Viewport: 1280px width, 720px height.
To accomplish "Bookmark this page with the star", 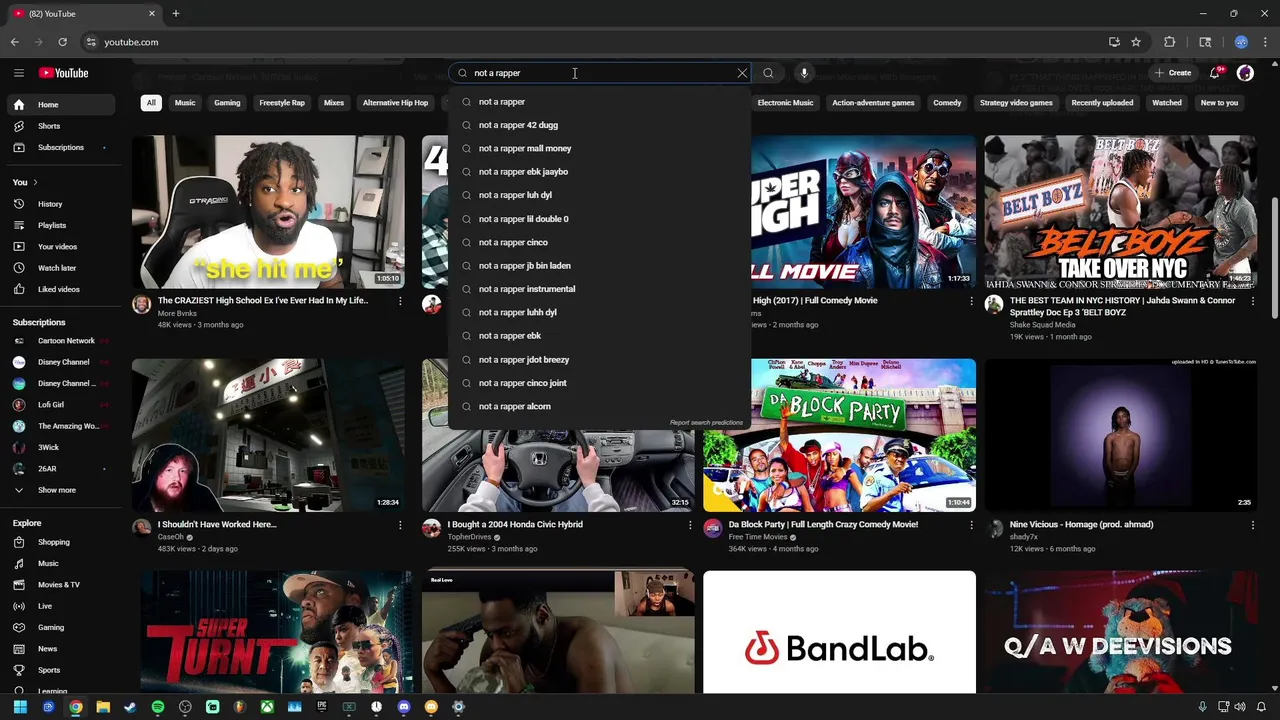I will [1136, 42].
